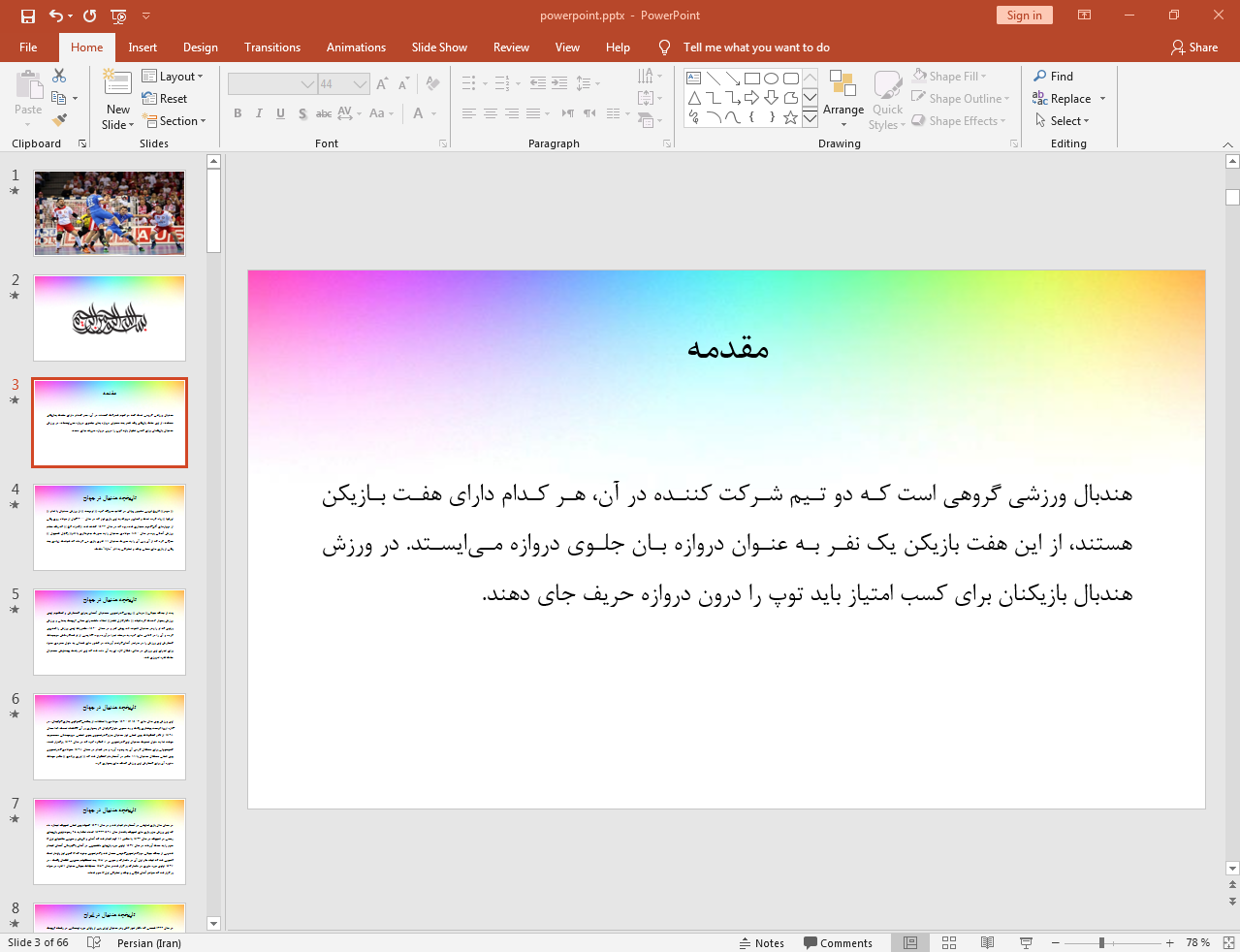
Task: Switch to the Insert tab
Action: [x=143, y=47]
